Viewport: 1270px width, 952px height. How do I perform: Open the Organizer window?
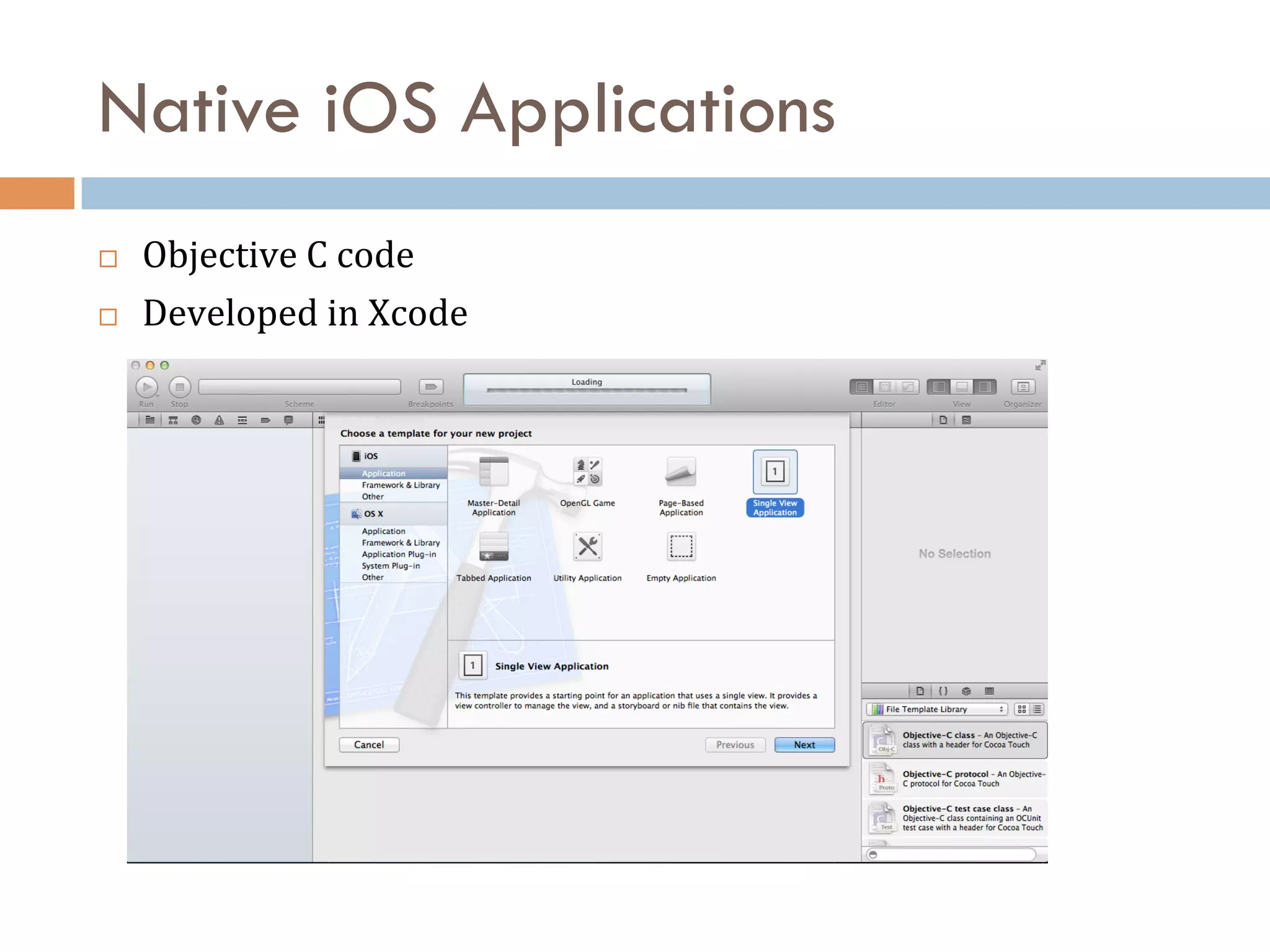(1023, 387)
